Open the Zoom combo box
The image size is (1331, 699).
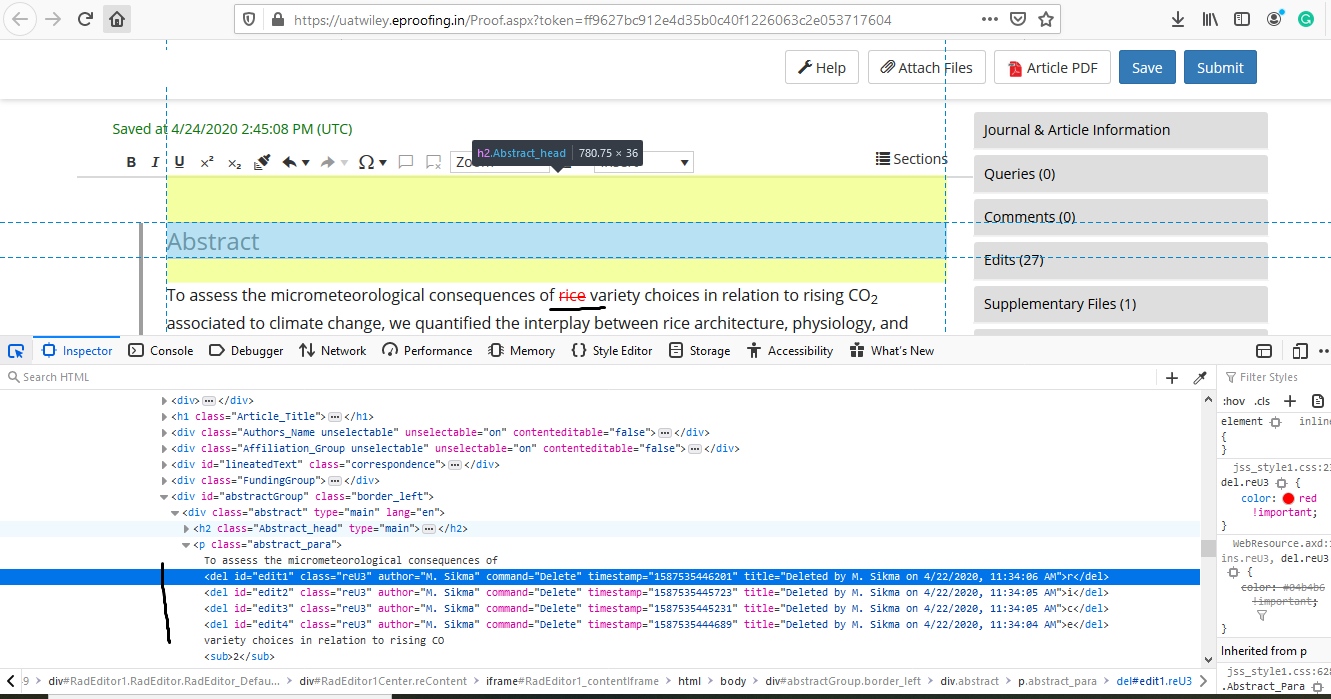(500, 162)
